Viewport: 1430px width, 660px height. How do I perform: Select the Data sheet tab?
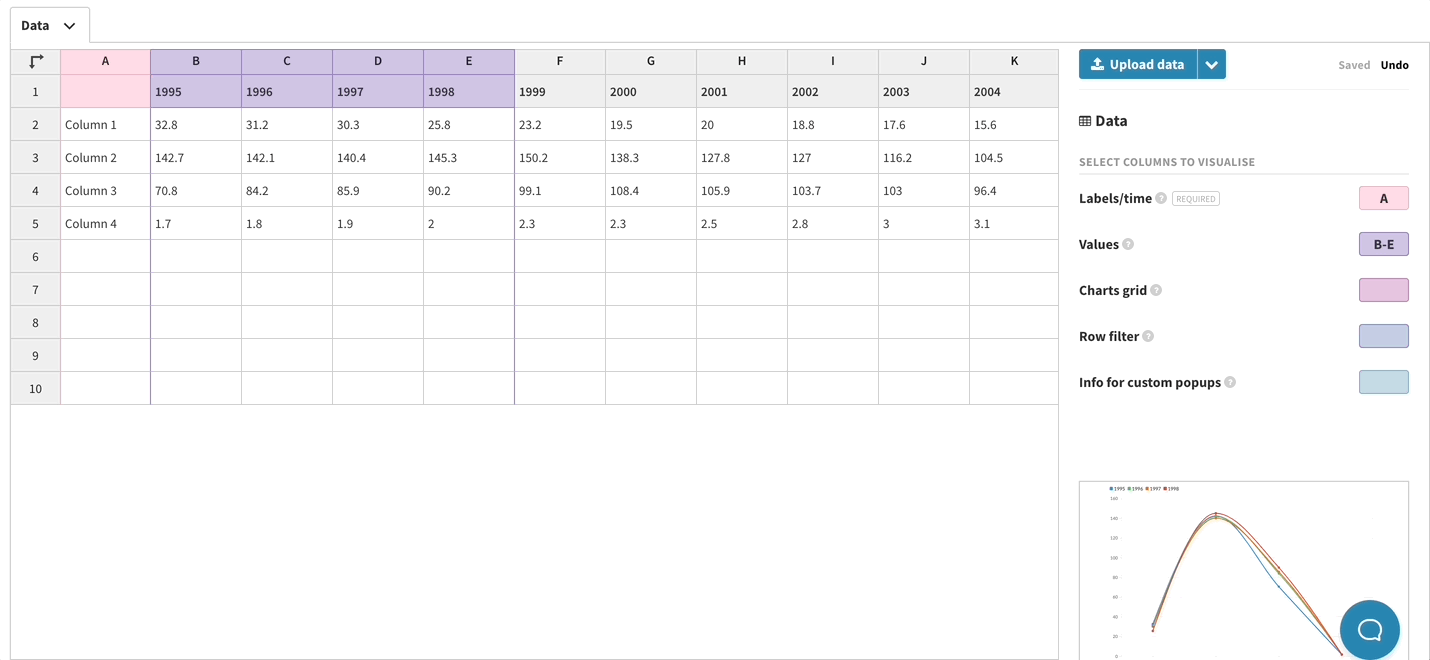(x=36, y=26)
